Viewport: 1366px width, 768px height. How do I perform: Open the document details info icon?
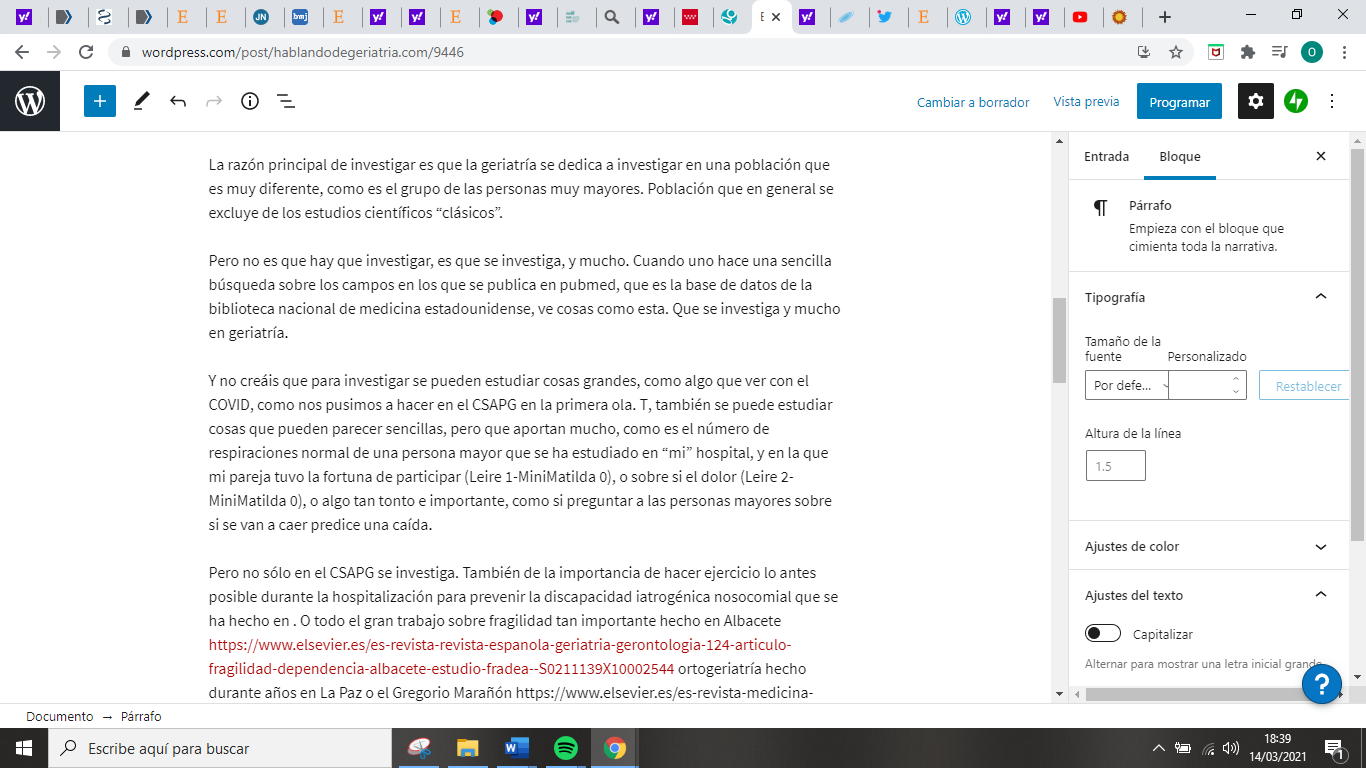250,101
